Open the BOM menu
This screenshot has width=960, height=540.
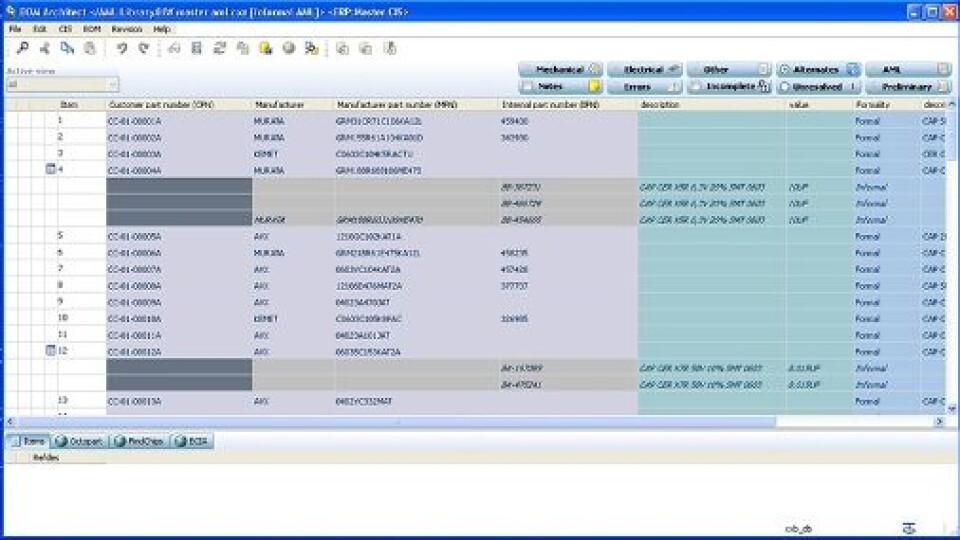click(92, 29)
